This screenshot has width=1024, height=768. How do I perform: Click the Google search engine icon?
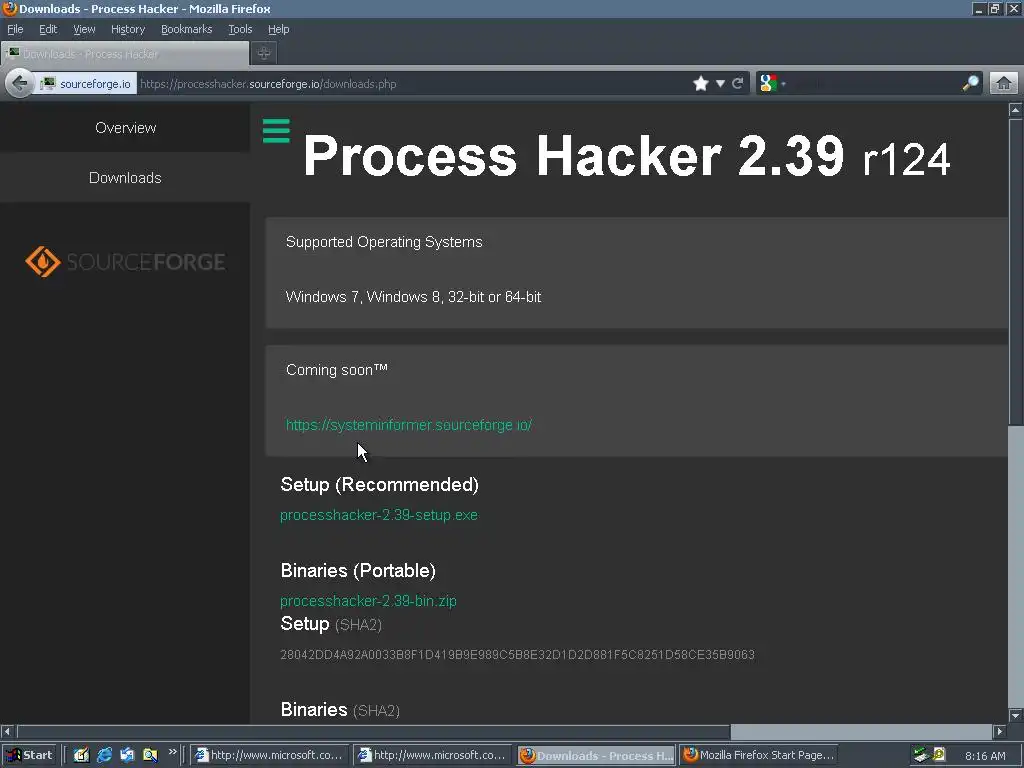769,84
